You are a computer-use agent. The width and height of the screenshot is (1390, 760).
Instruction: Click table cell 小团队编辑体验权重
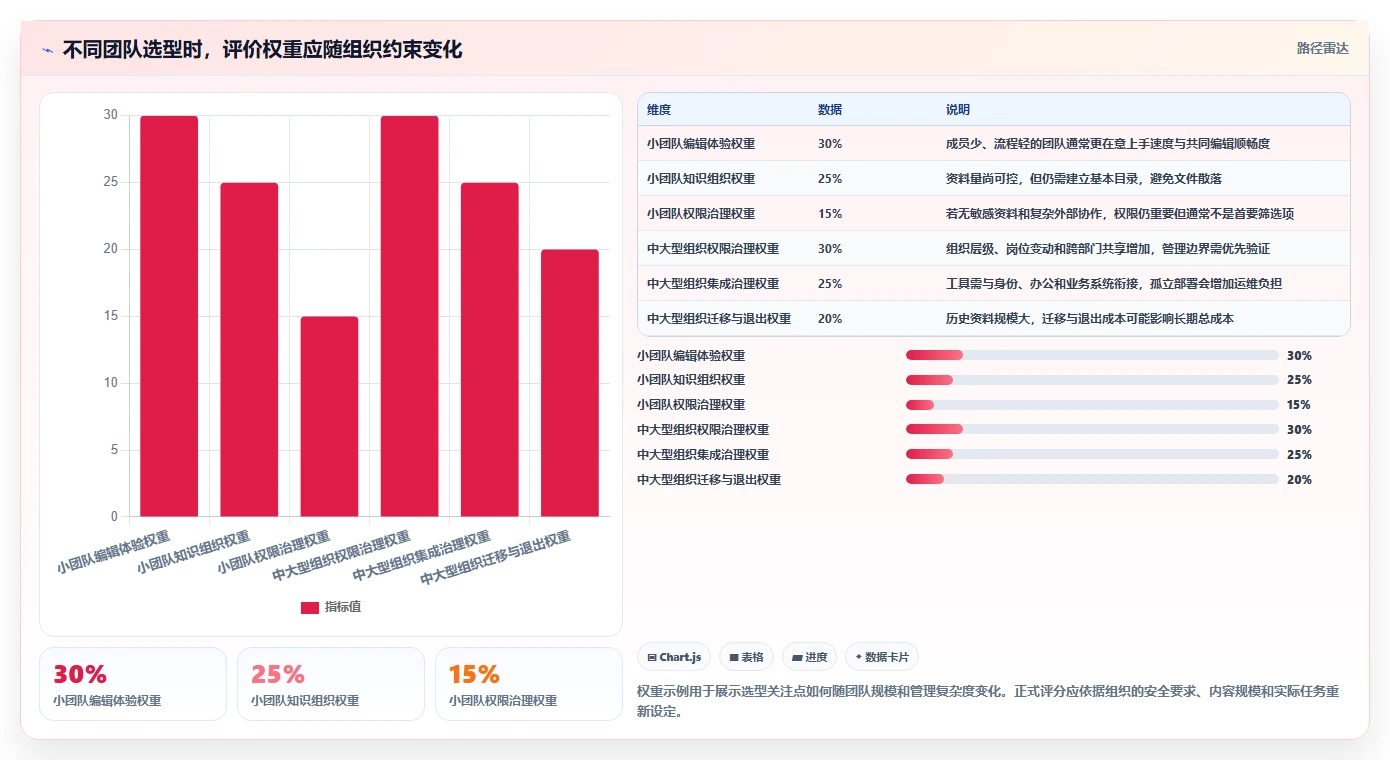(x=701, y=144)
